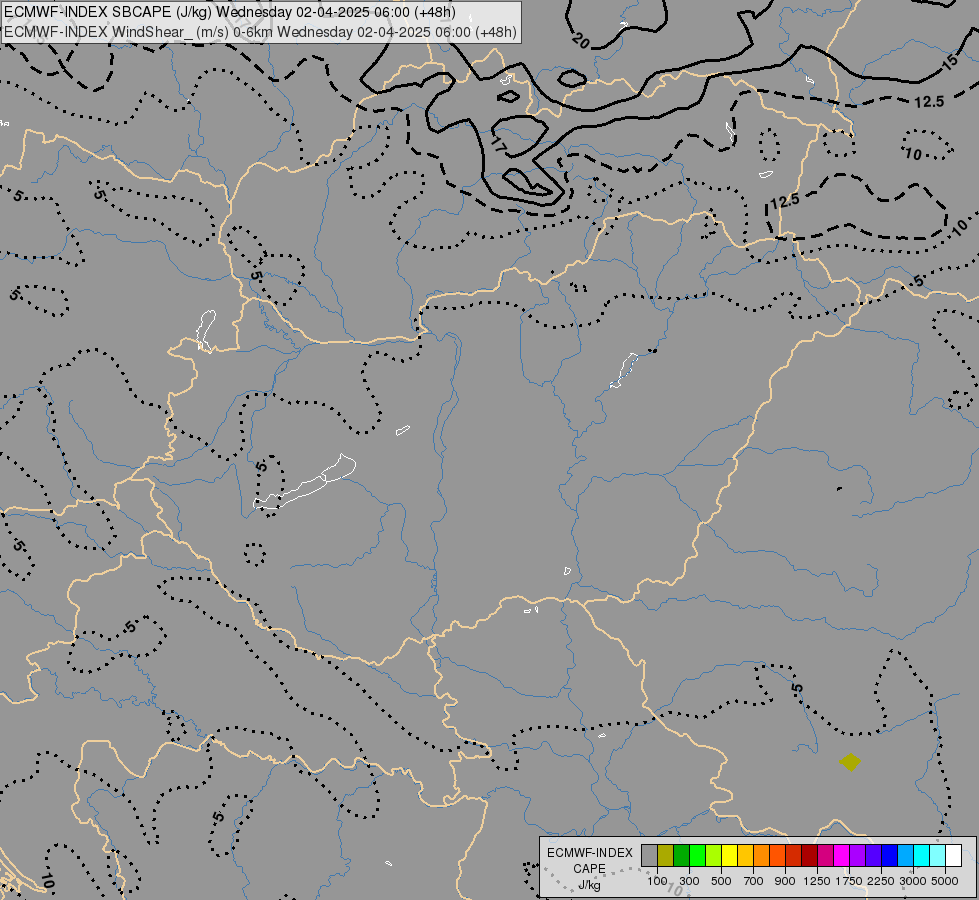This screenshot has width=979, height=900.
Task: Click the SBCAPE title line
Action: (x=230, y=12)
